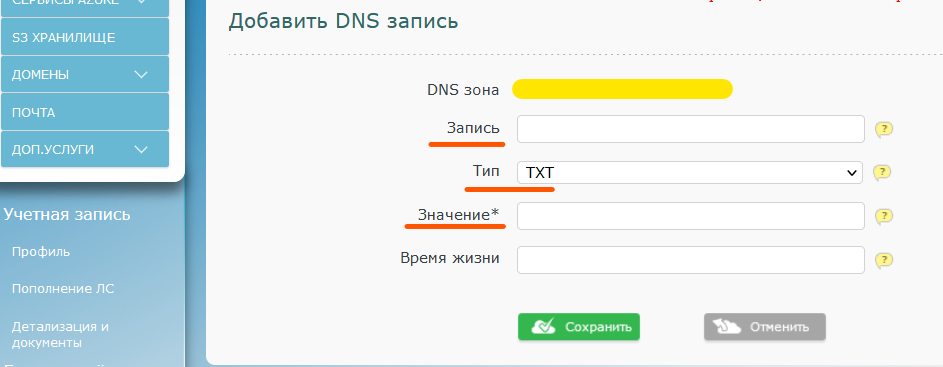943x367 pixels.
Task: Click help icon next to Время жизни field
Action: [x=883, y=260]
